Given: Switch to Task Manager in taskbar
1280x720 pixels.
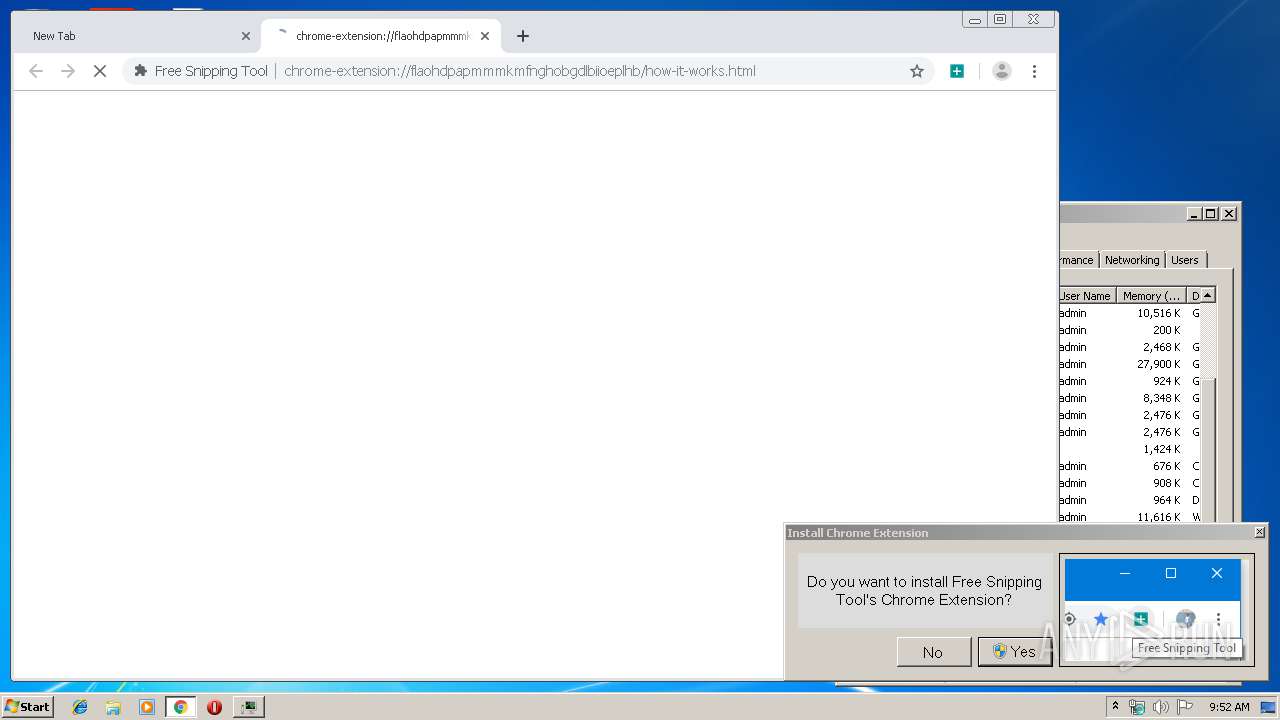Looking at the screenshot, I should (248, 707).
